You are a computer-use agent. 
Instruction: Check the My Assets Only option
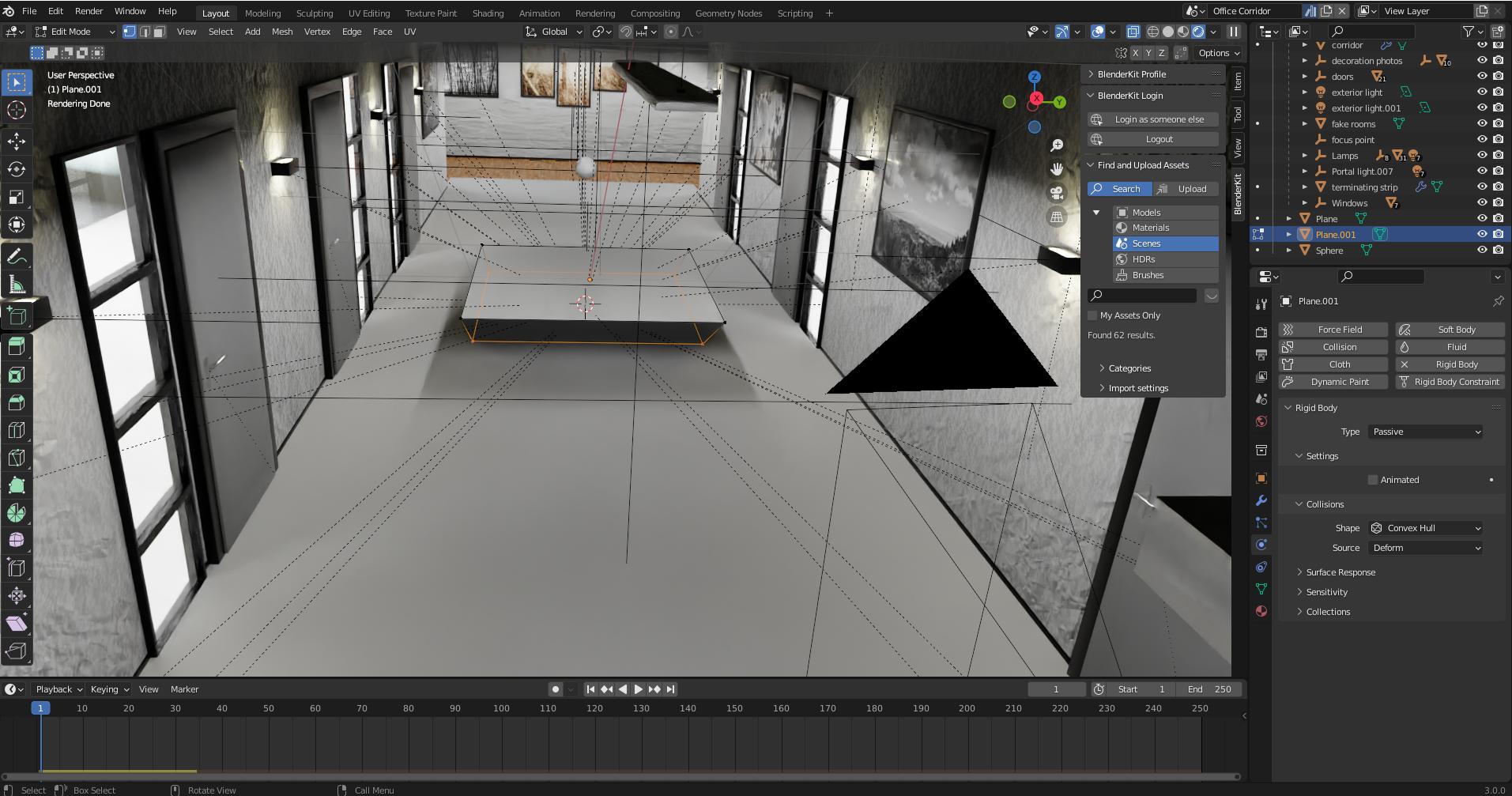click(1093, 315)
